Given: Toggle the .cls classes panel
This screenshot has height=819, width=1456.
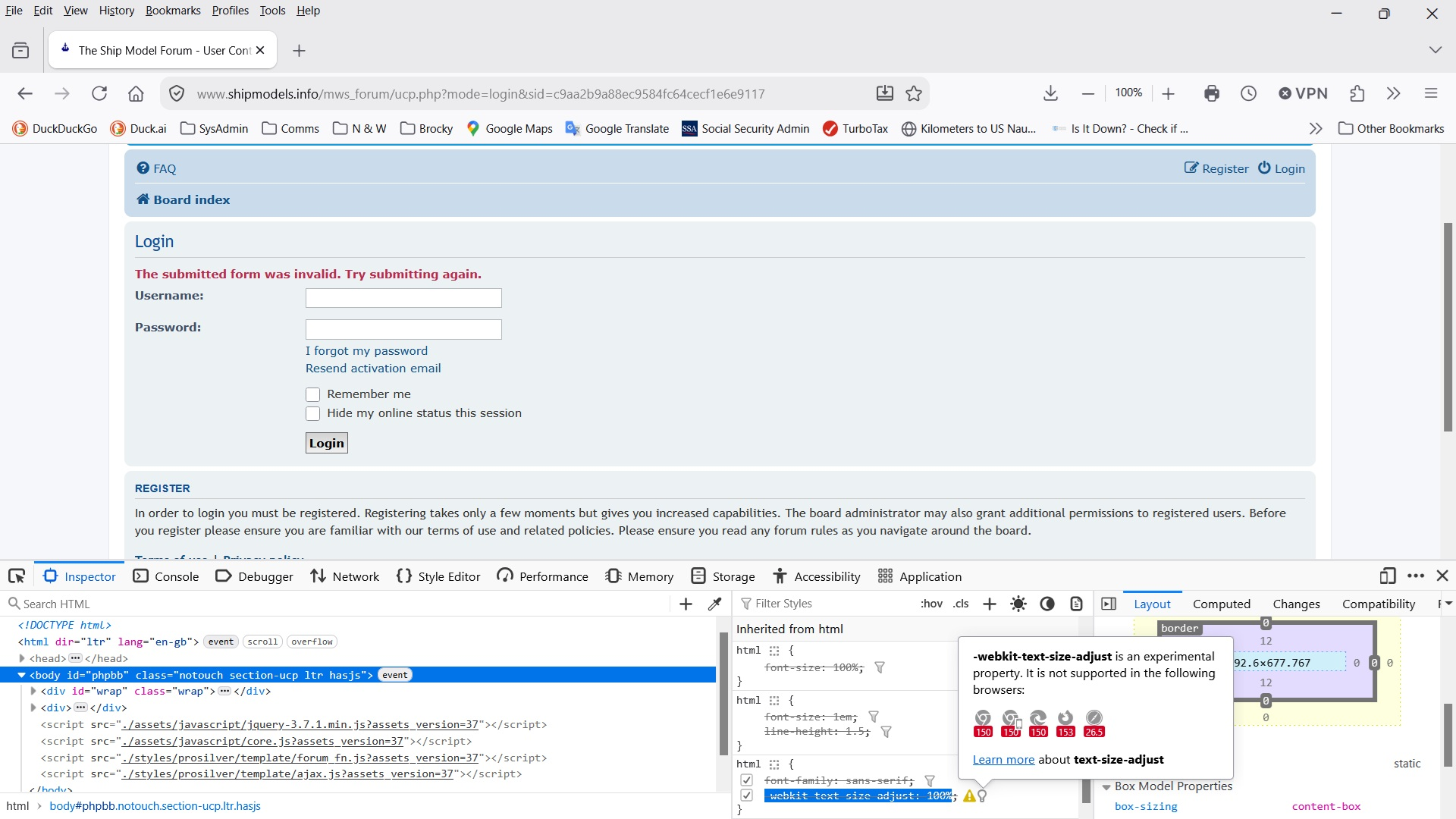Looking at the screenshot, I should tap(961, 604).
